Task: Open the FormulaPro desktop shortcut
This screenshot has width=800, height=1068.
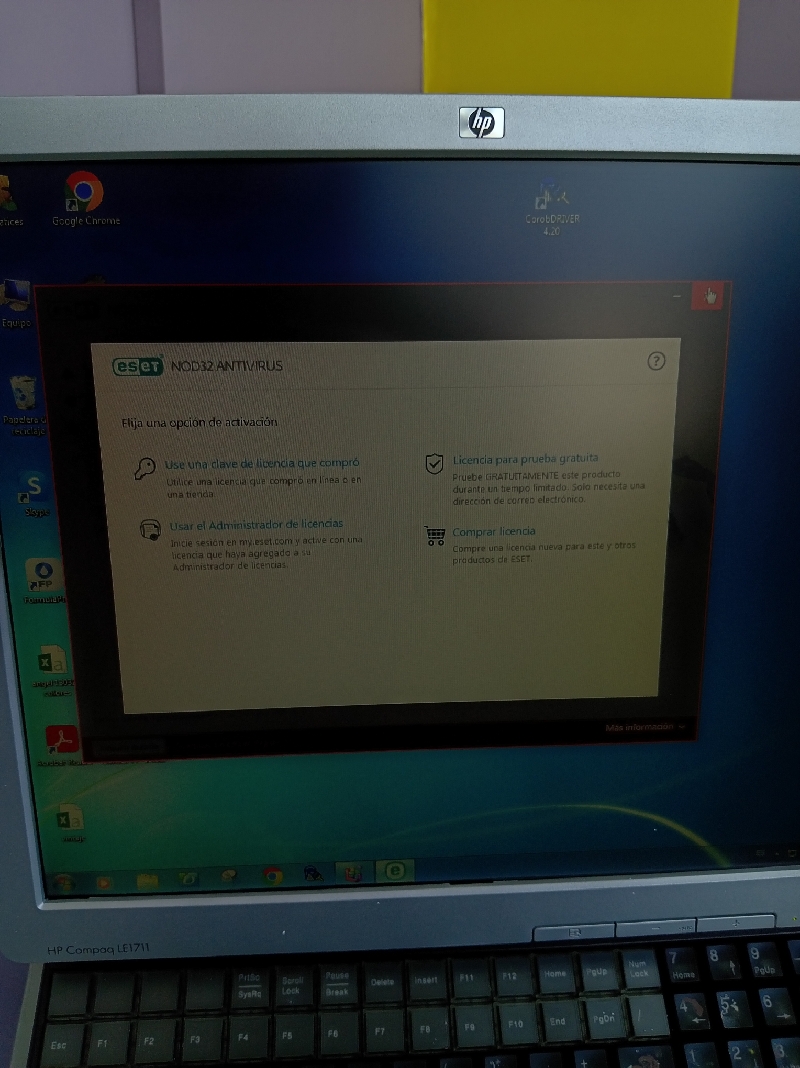Action: [x=44, y=581]
